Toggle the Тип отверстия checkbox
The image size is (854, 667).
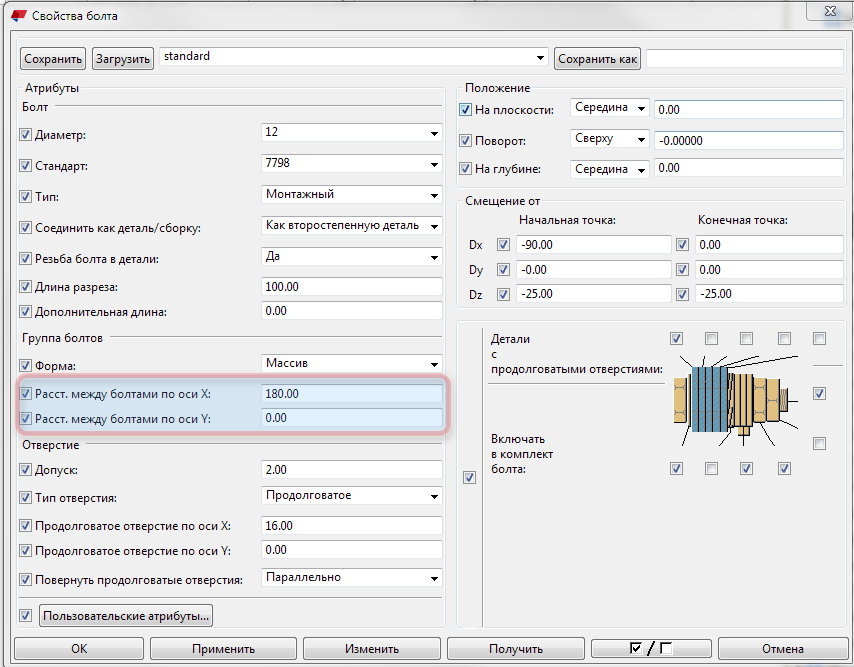pos(26,498)
